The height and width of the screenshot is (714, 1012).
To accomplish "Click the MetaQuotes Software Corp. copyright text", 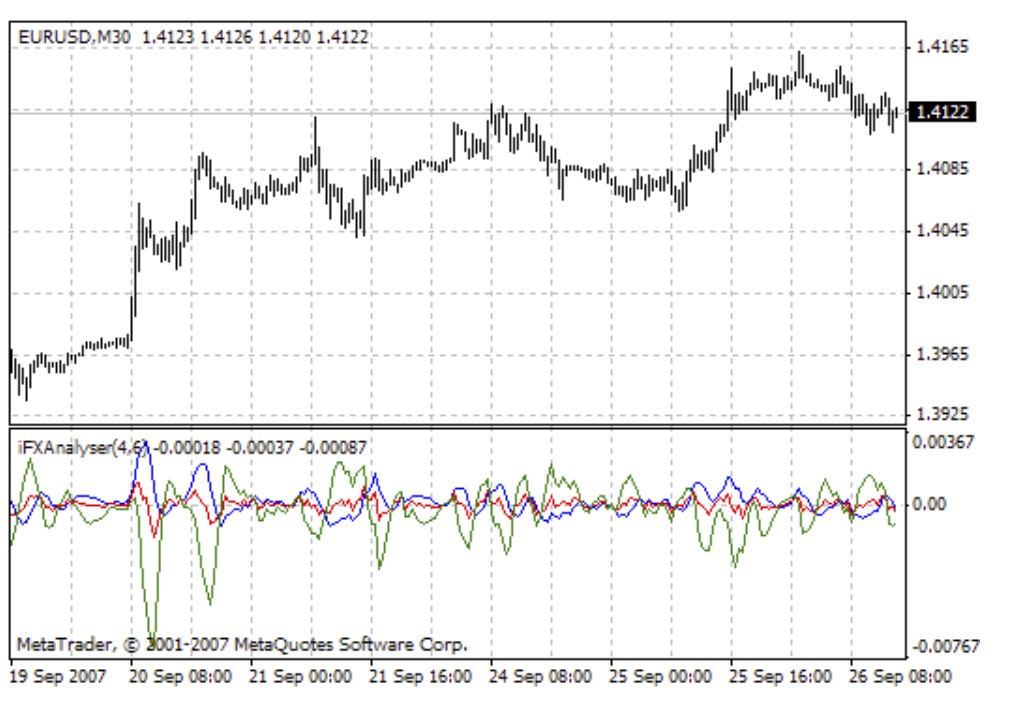I will [x=242, y=644].
